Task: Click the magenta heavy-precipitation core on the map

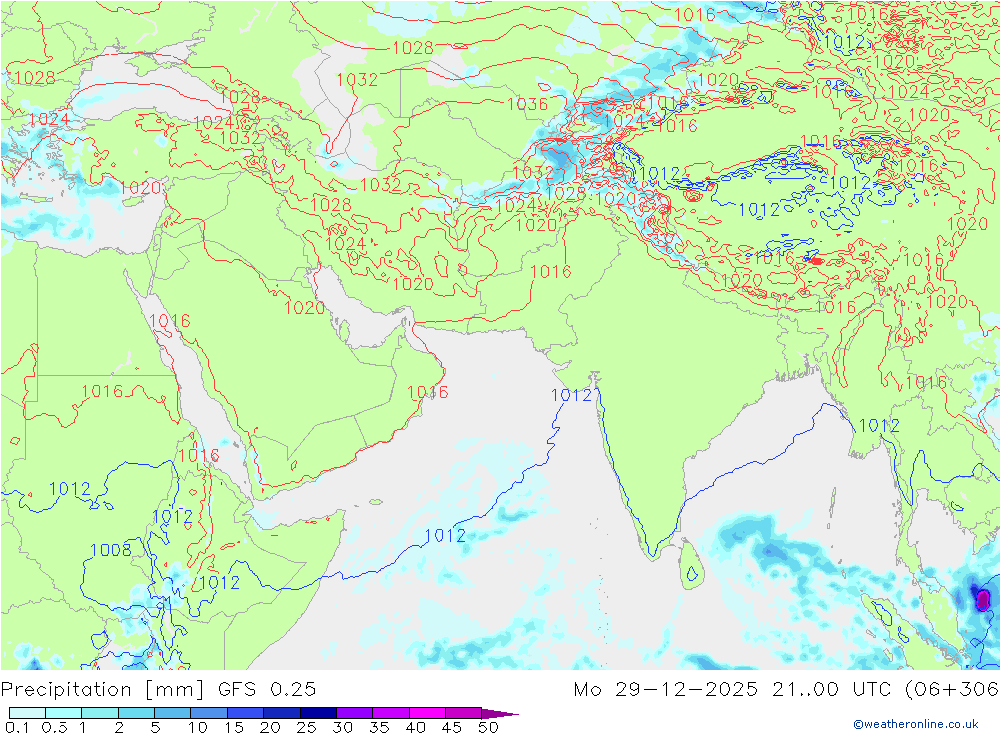Action: [983, 600]
